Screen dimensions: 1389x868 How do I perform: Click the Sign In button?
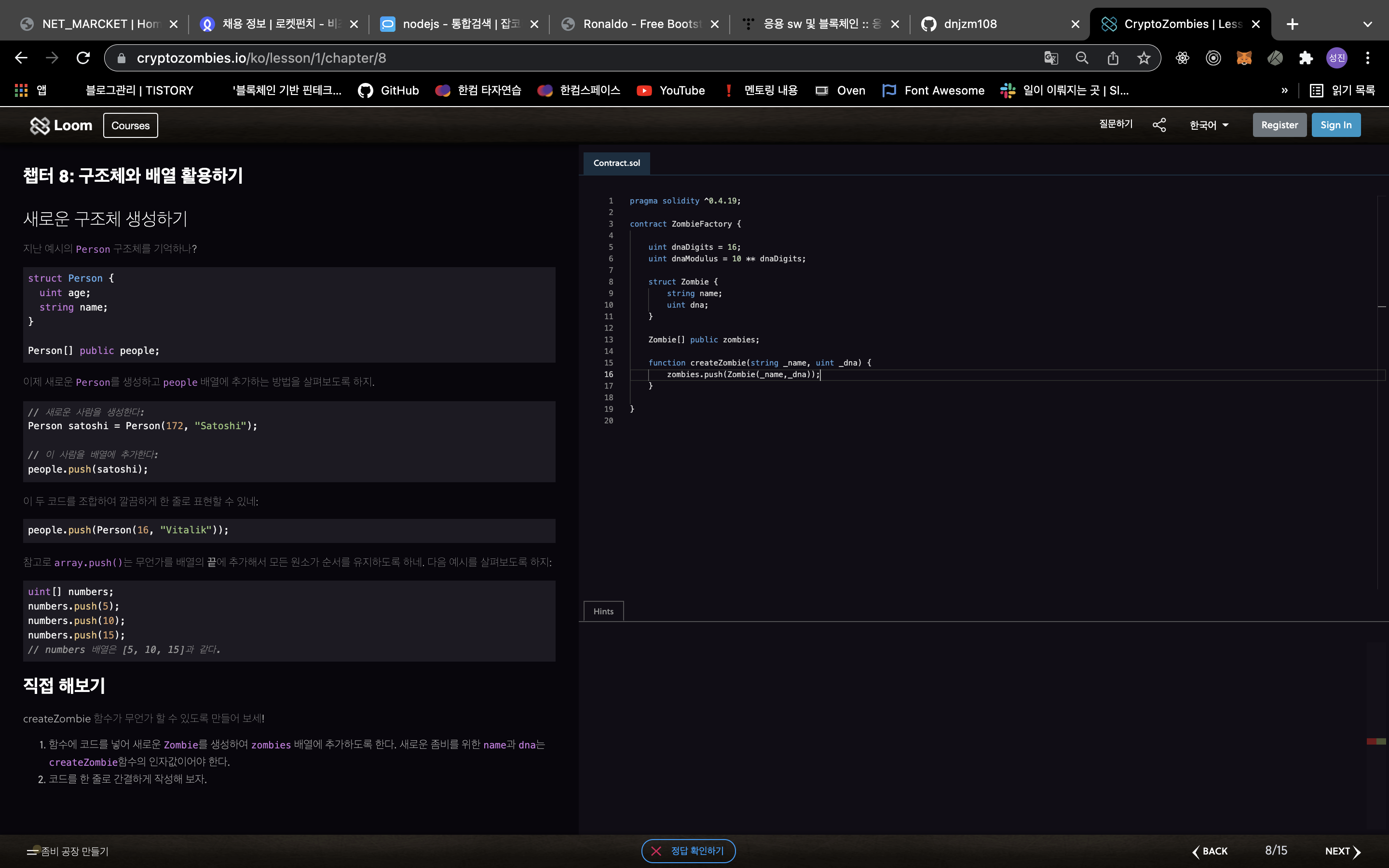tap(1335, 125)
